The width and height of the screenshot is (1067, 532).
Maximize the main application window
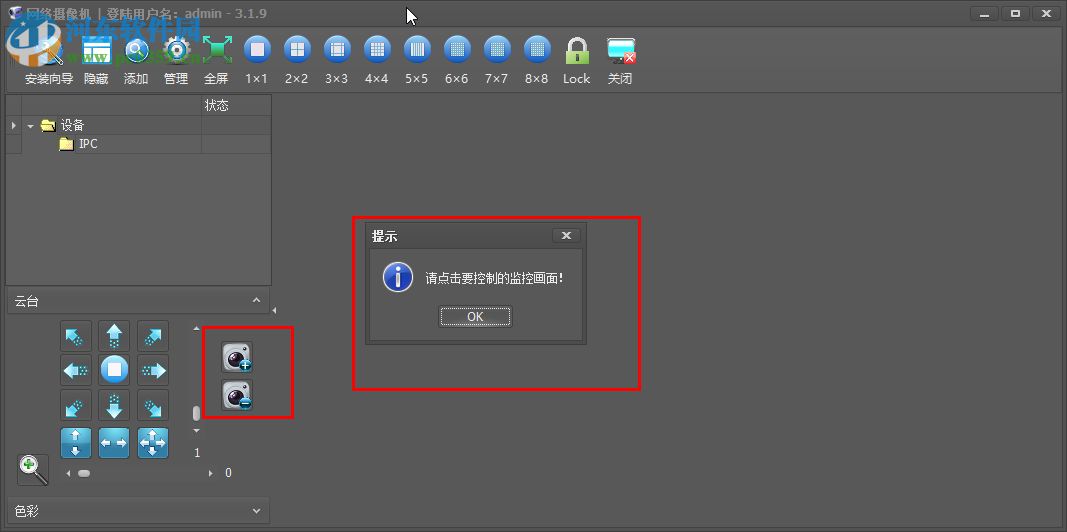click(1015, 13)
